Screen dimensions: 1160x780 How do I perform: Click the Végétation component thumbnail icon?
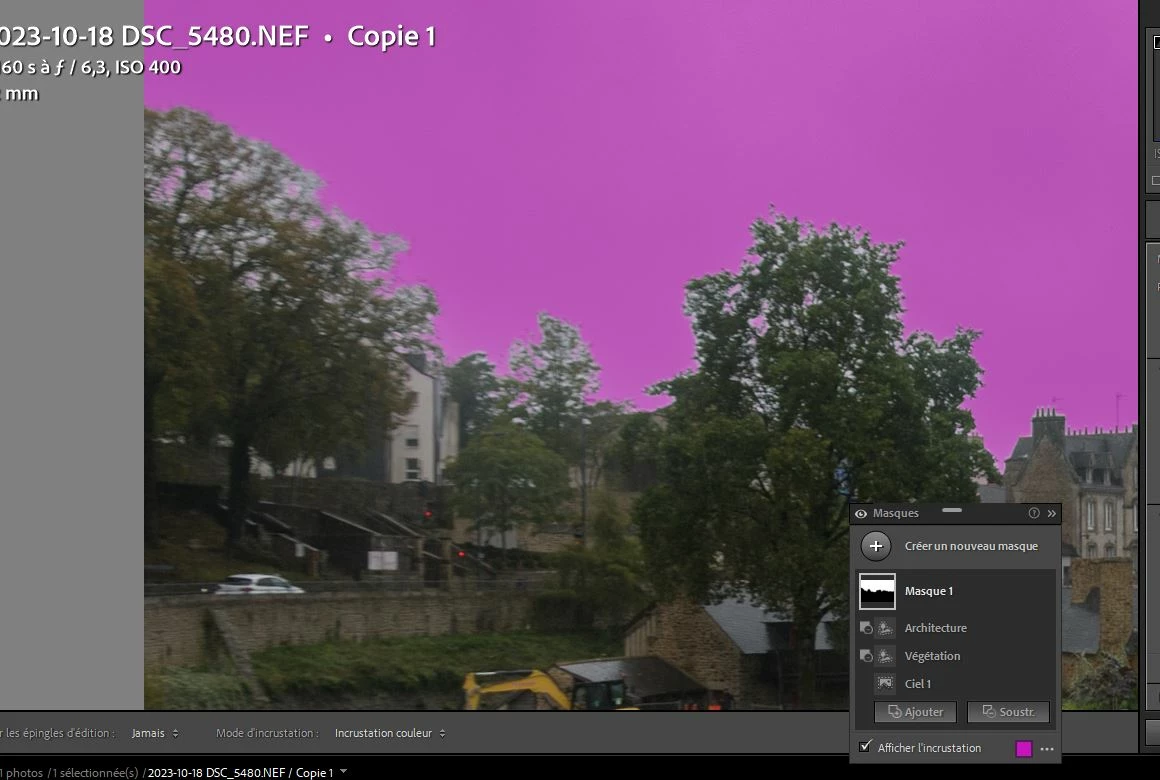(x=885, y=656)
